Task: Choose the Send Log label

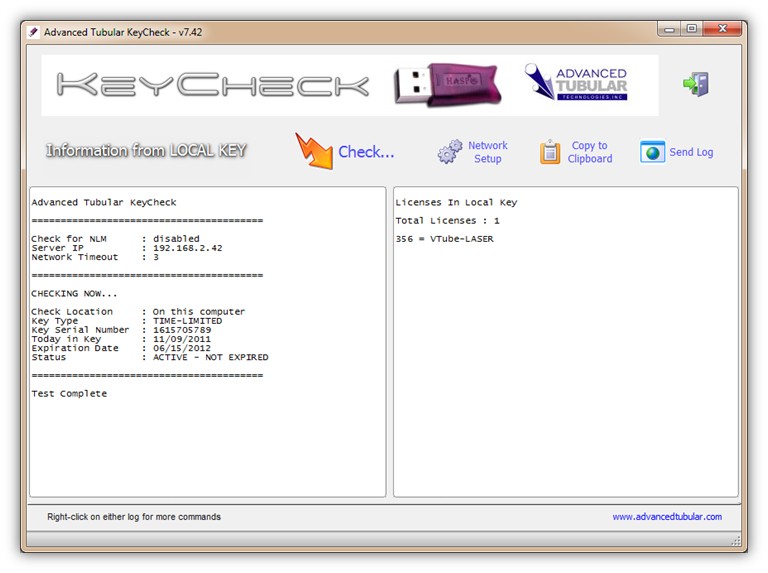Action: [x=691, y=152]
